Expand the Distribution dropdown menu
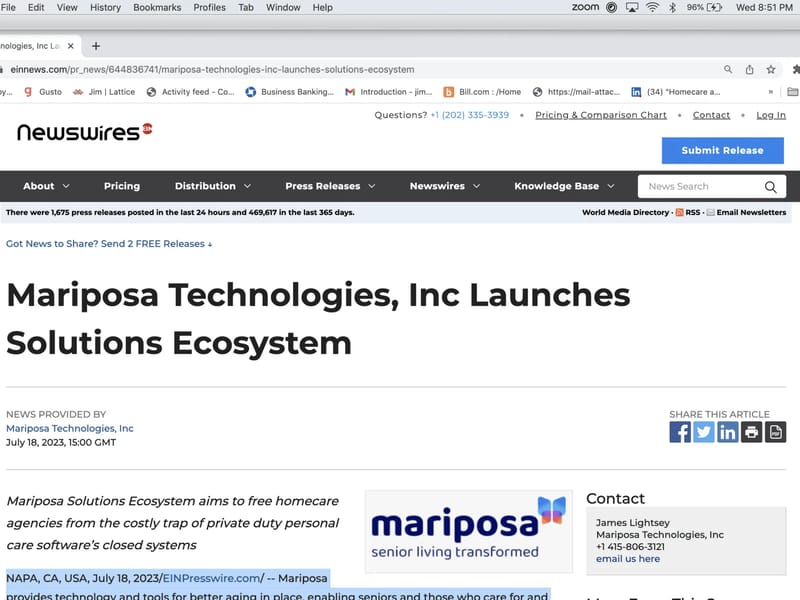The width and height of the screenshot is (800, 600). pos(213,186)
